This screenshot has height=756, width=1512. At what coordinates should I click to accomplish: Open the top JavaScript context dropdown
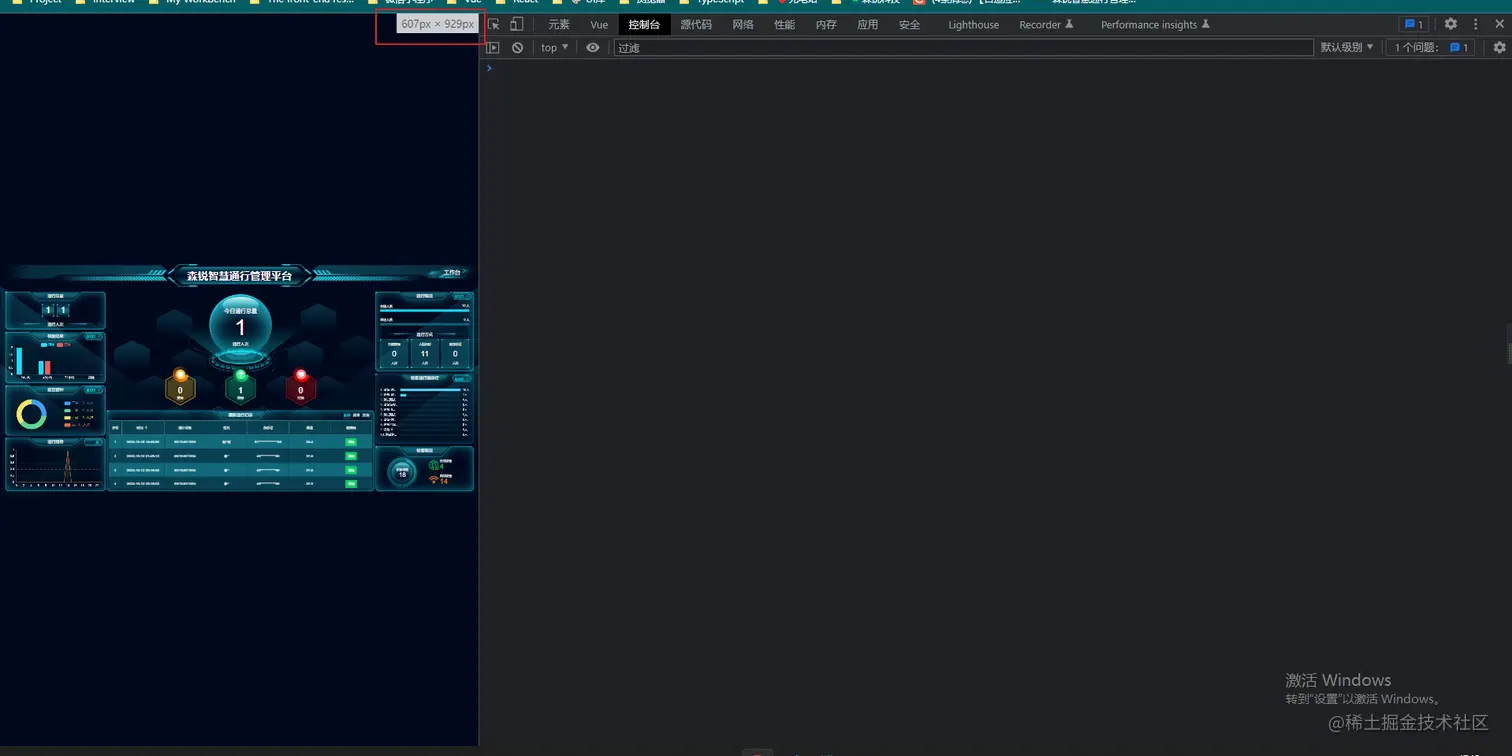pos(555,48)
